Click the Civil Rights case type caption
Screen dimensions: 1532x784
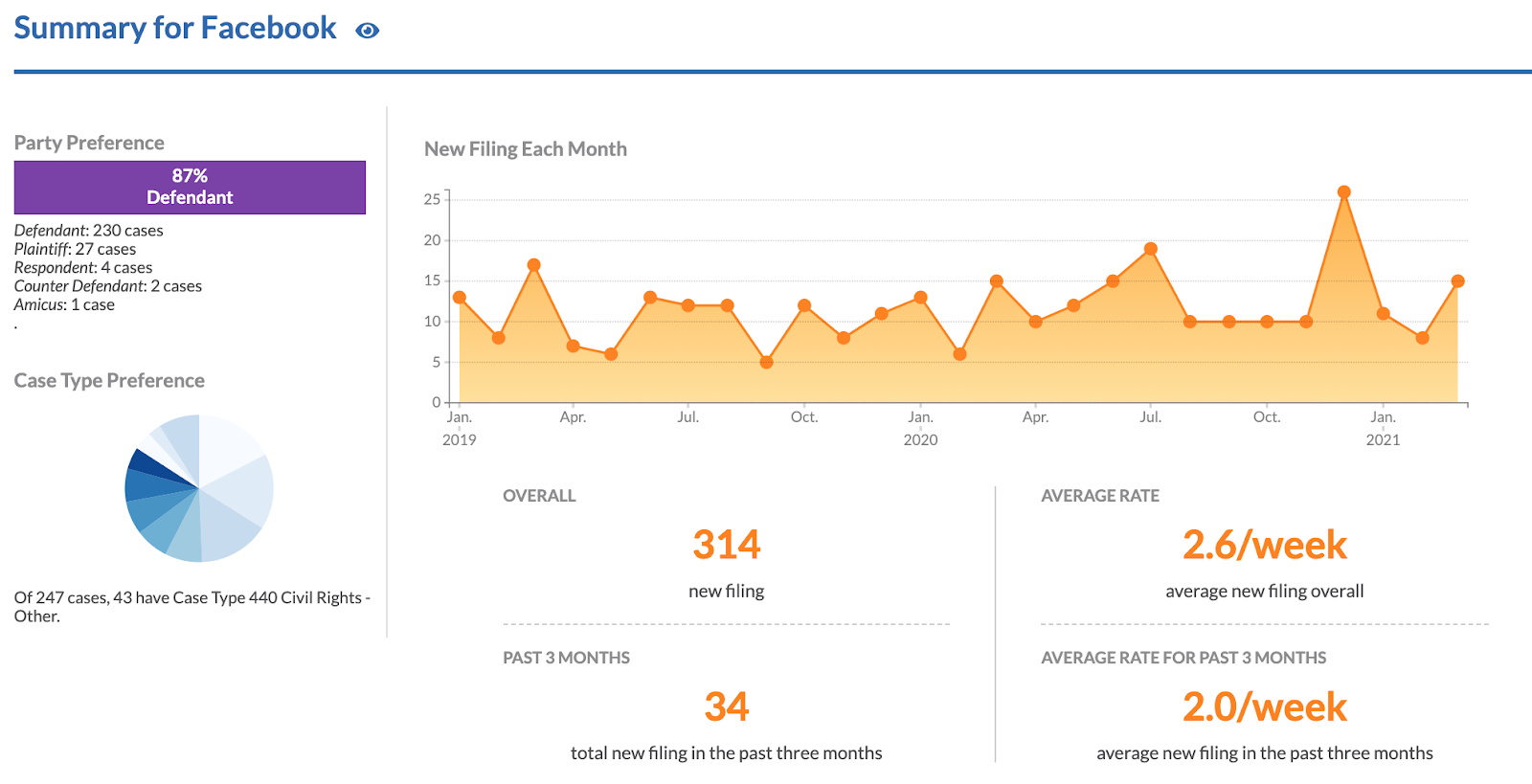(191, 607)
